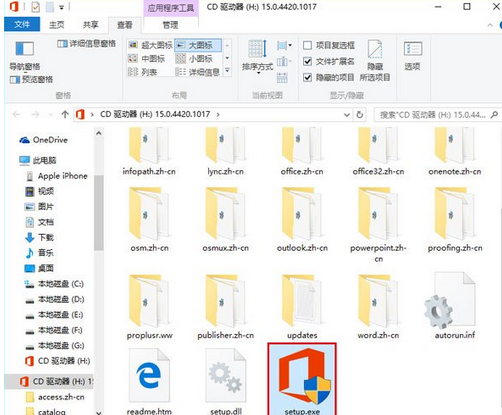This screenshot has height=415, width=502.
Task: Select the setup.dll file
Action: click(226, 382)
